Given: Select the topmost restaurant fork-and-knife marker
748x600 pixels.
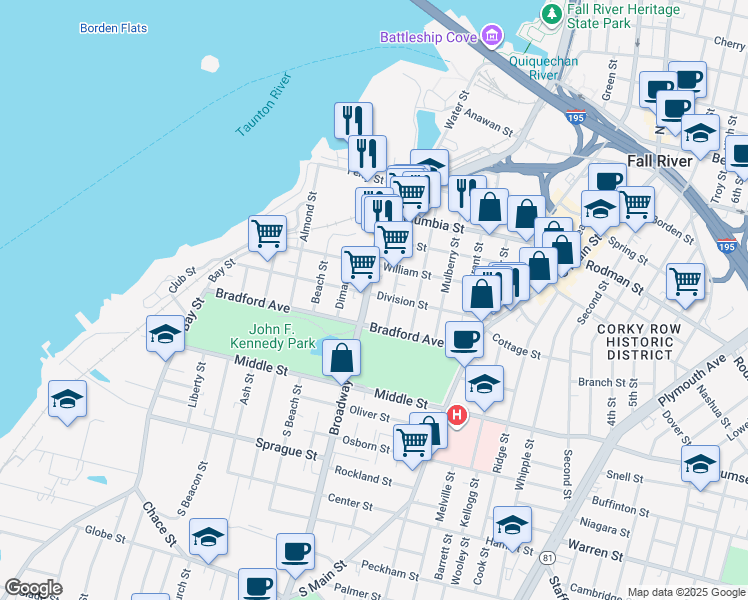Looking at the screenshot, I should click(x=352, y=120).
